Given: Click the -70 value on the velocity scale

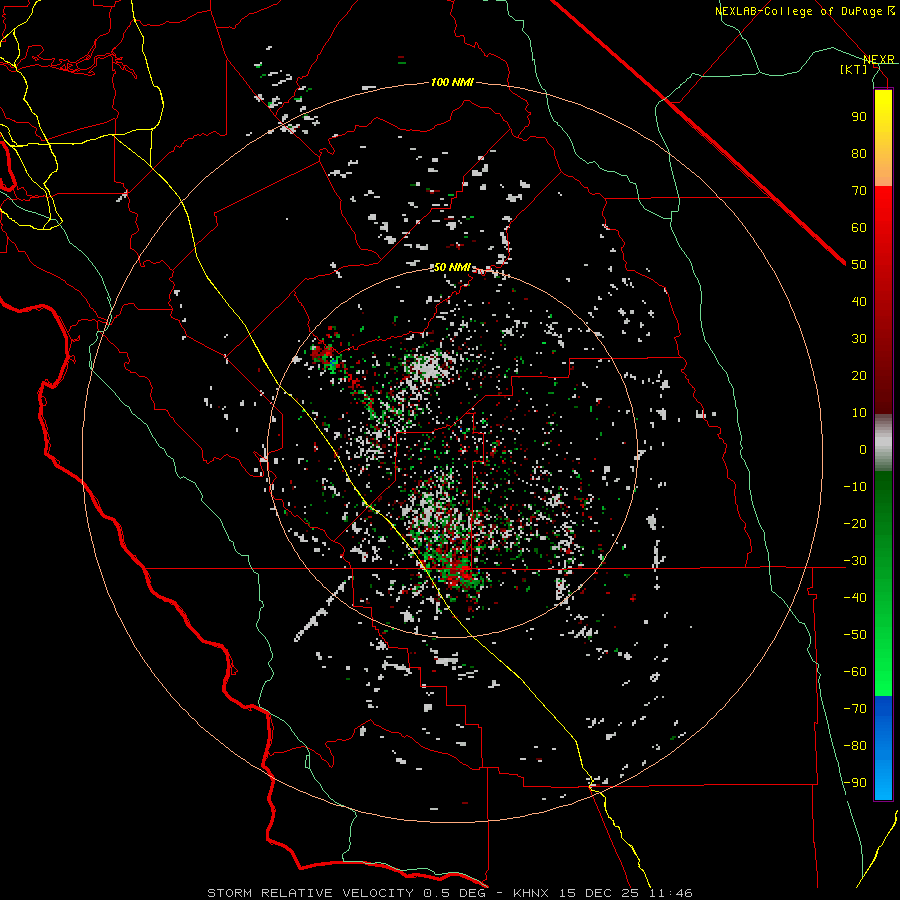Looking at the screenshot, I should [x=855, y=709].
